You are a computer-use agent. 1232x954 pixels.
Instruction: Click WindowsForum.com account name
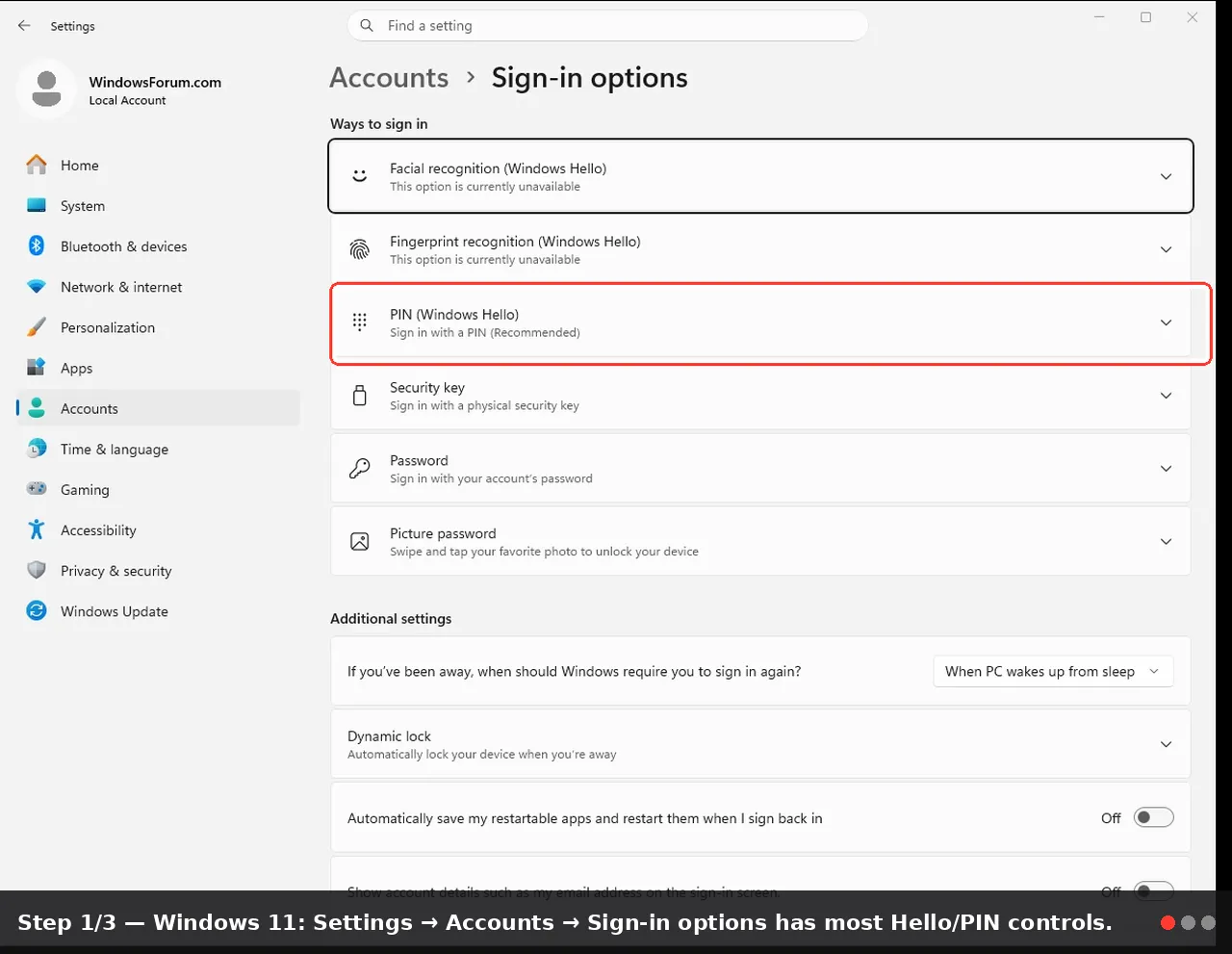(155, 82)
